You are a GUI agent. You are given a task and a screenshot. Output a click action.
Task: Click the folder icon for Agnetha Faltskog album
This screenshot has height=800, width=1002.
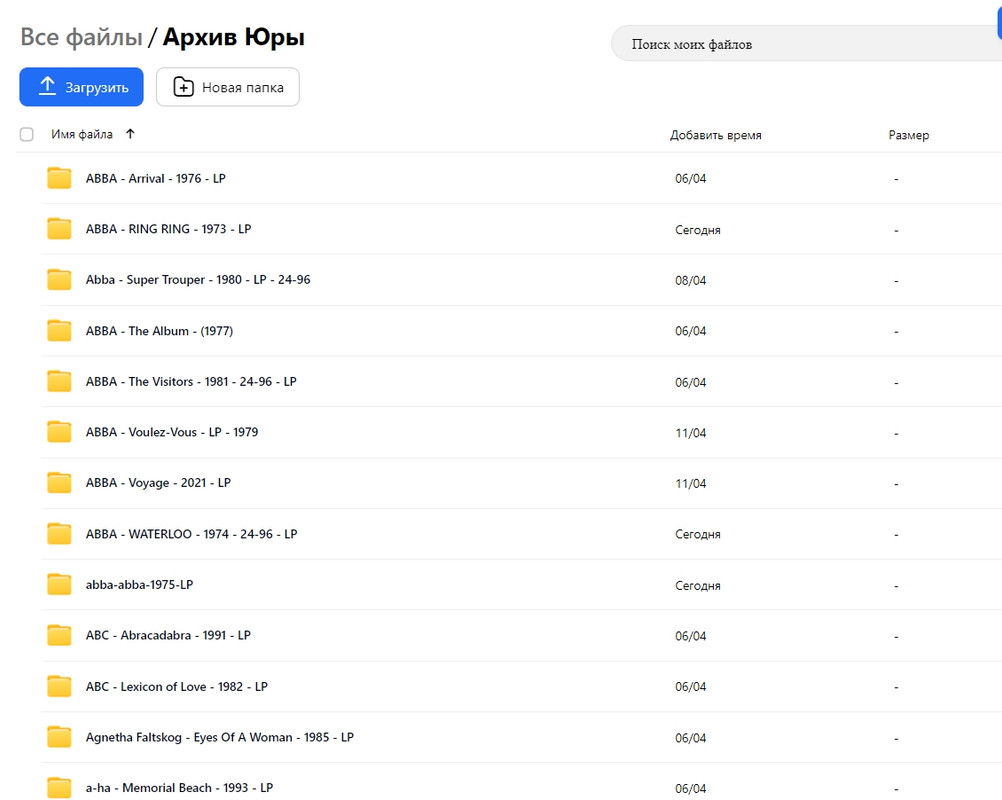59,737
